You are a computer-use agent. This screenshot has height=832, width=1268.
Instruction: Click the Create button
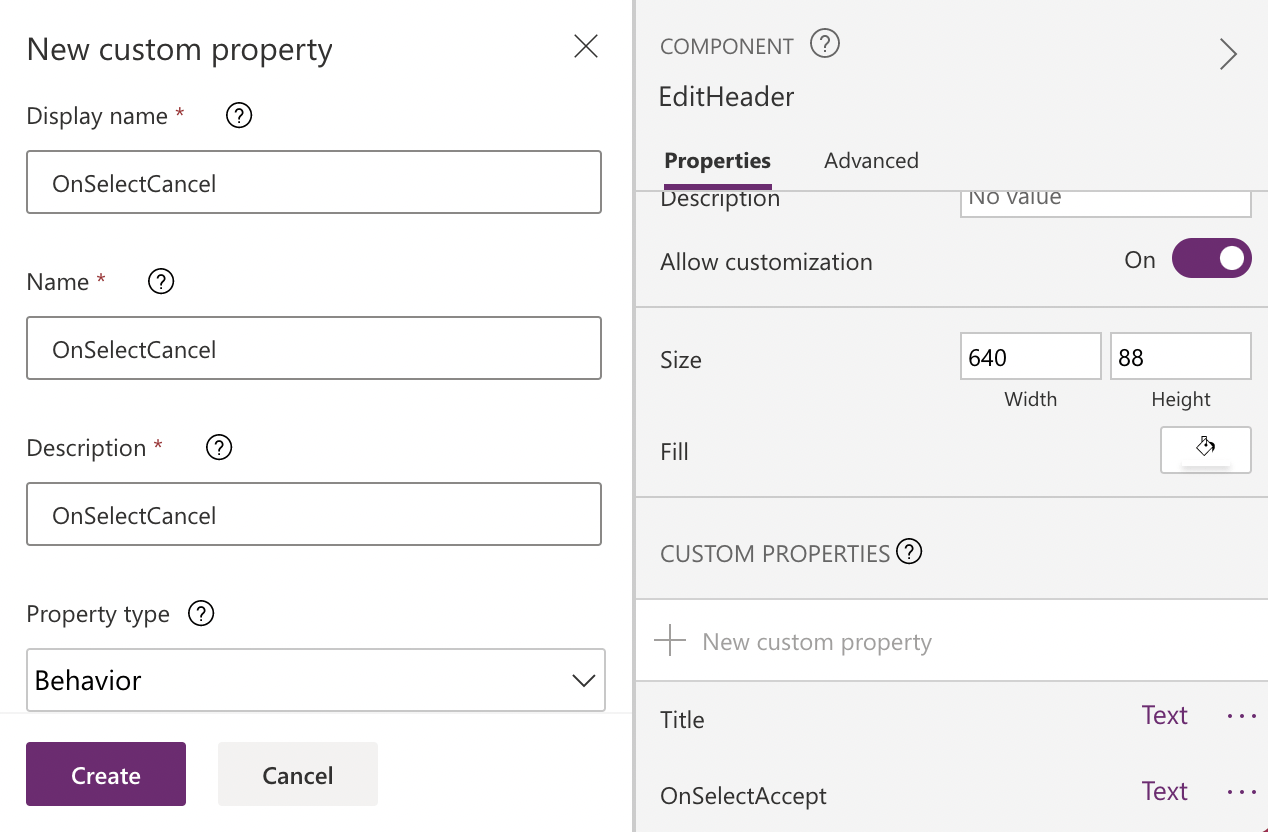pyautogui.click(x=106, y=775)
